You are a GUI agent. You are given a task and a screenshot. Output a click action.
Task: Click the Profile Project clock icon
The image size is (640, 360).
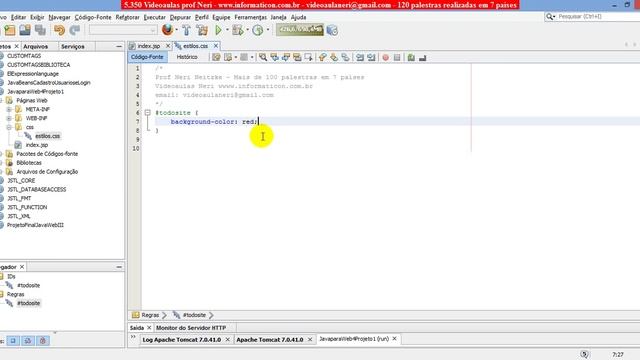(x=258, y=30)
